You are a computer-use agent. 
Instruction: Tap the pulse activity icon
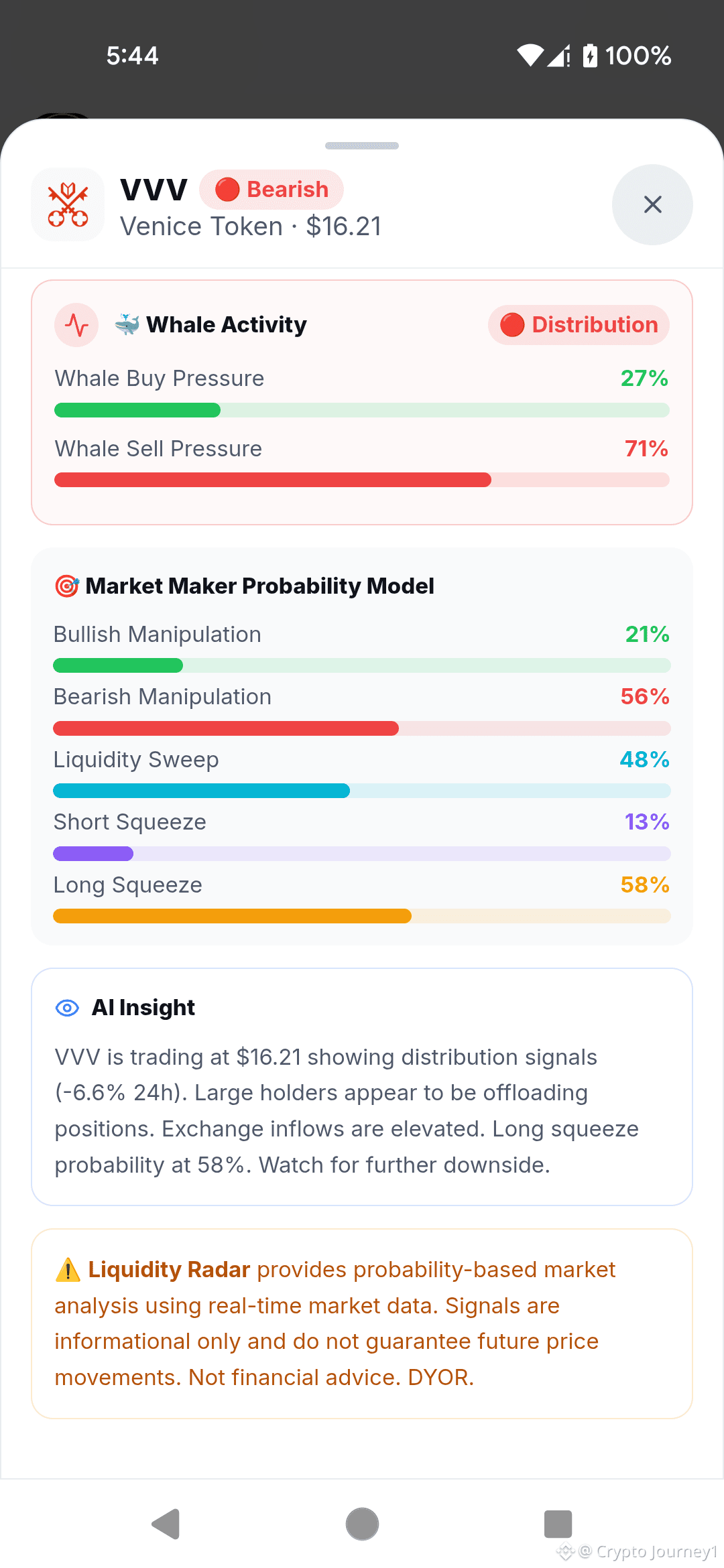pyautogui.click(x=76, y=325)
